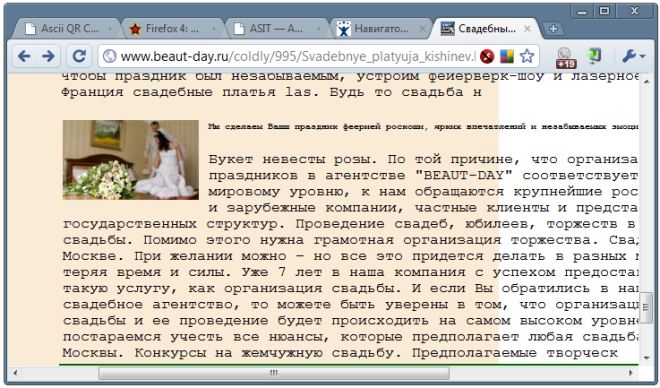Go forward with the forward arrow

(48, 56)
